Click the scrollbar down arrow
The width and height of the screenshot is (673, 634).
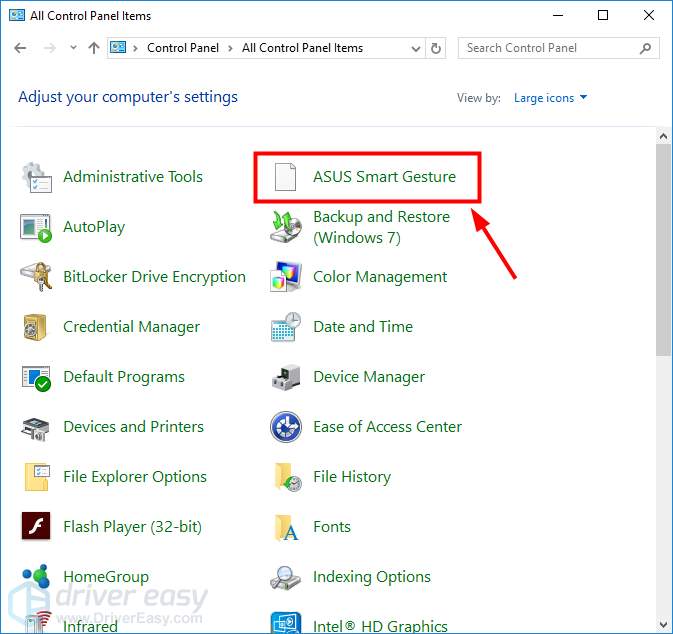tap(663, 625)
